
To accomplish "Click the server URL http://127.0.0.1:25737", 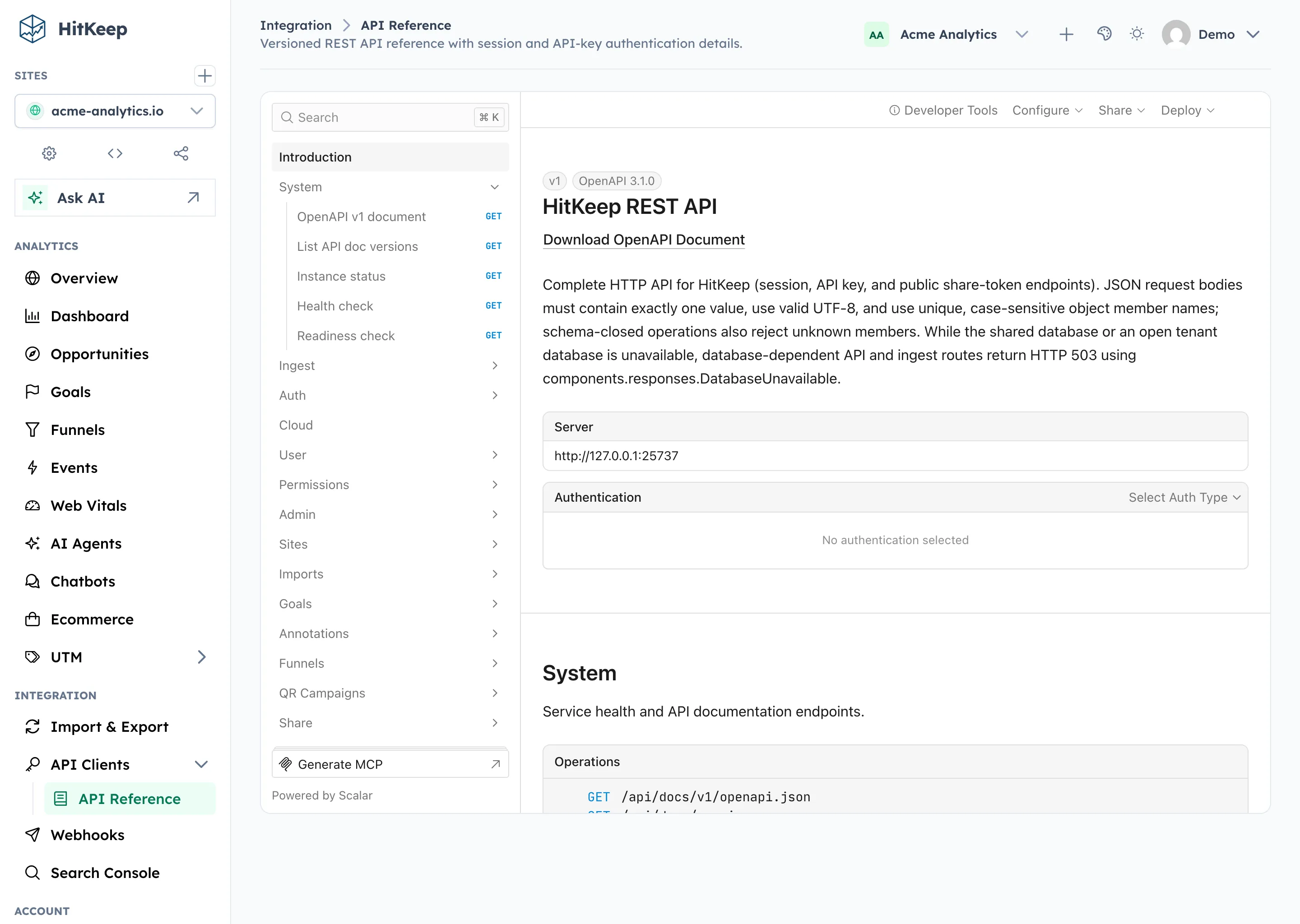I will [x=617, y=456].
